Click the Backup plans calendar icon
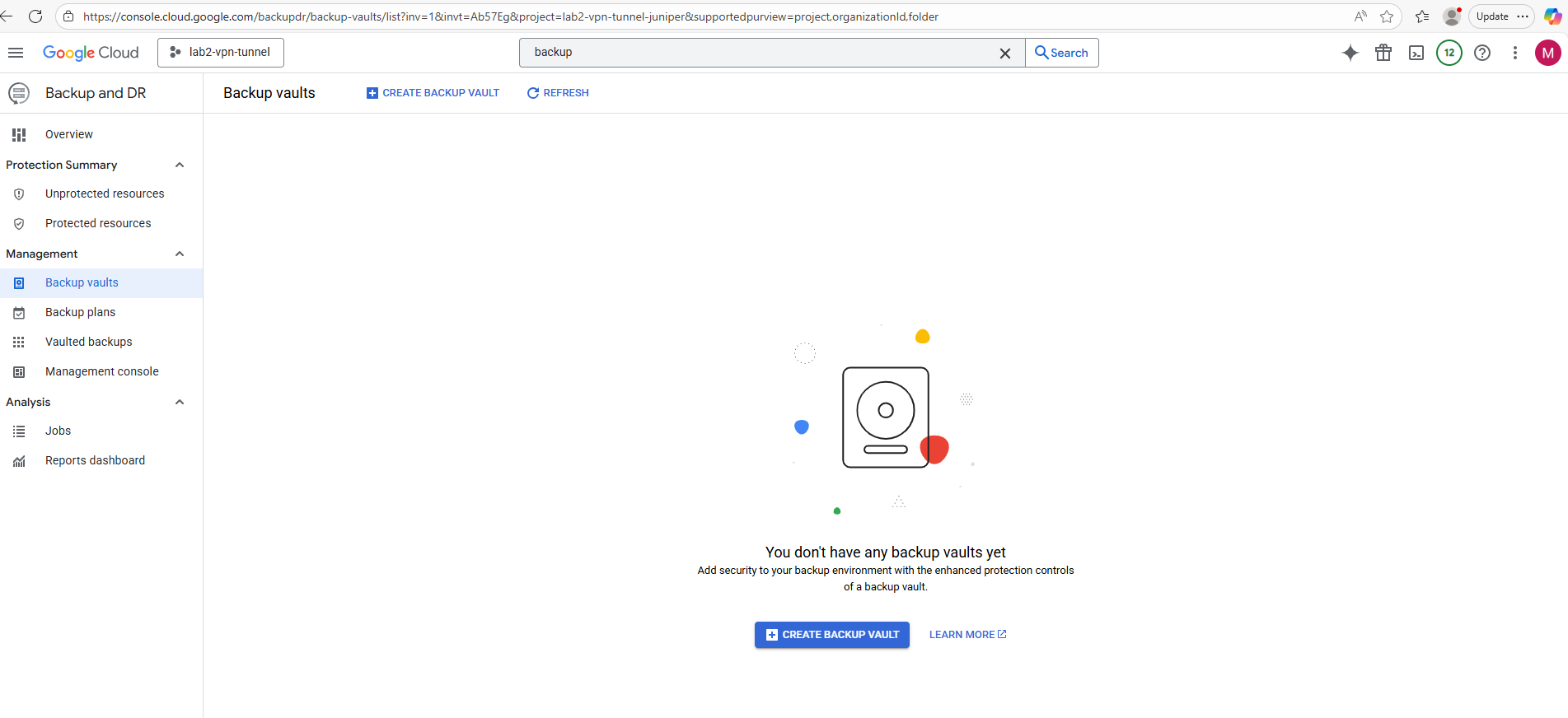1568x718 pixels. tap(19, 313)
